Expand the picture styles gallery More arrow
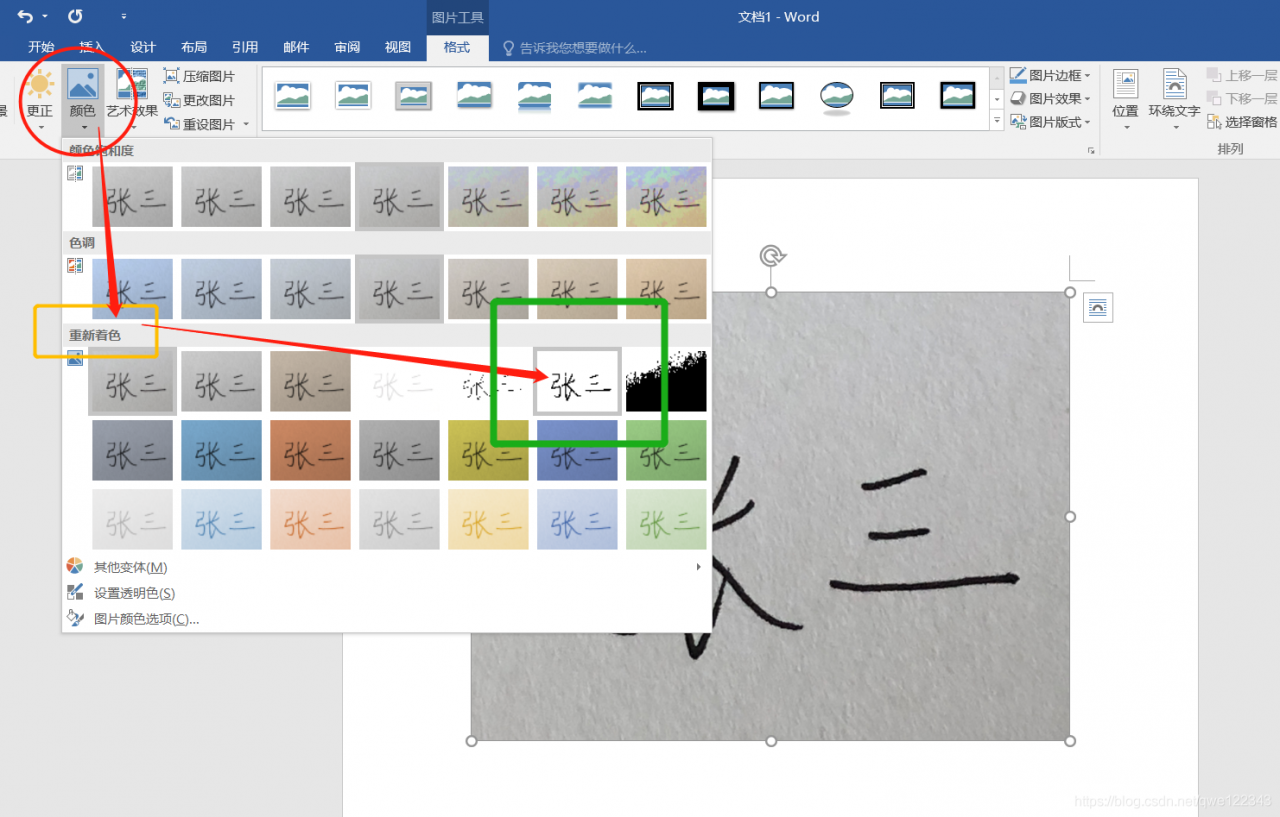The image size is (1280, 817). (997, 122)
